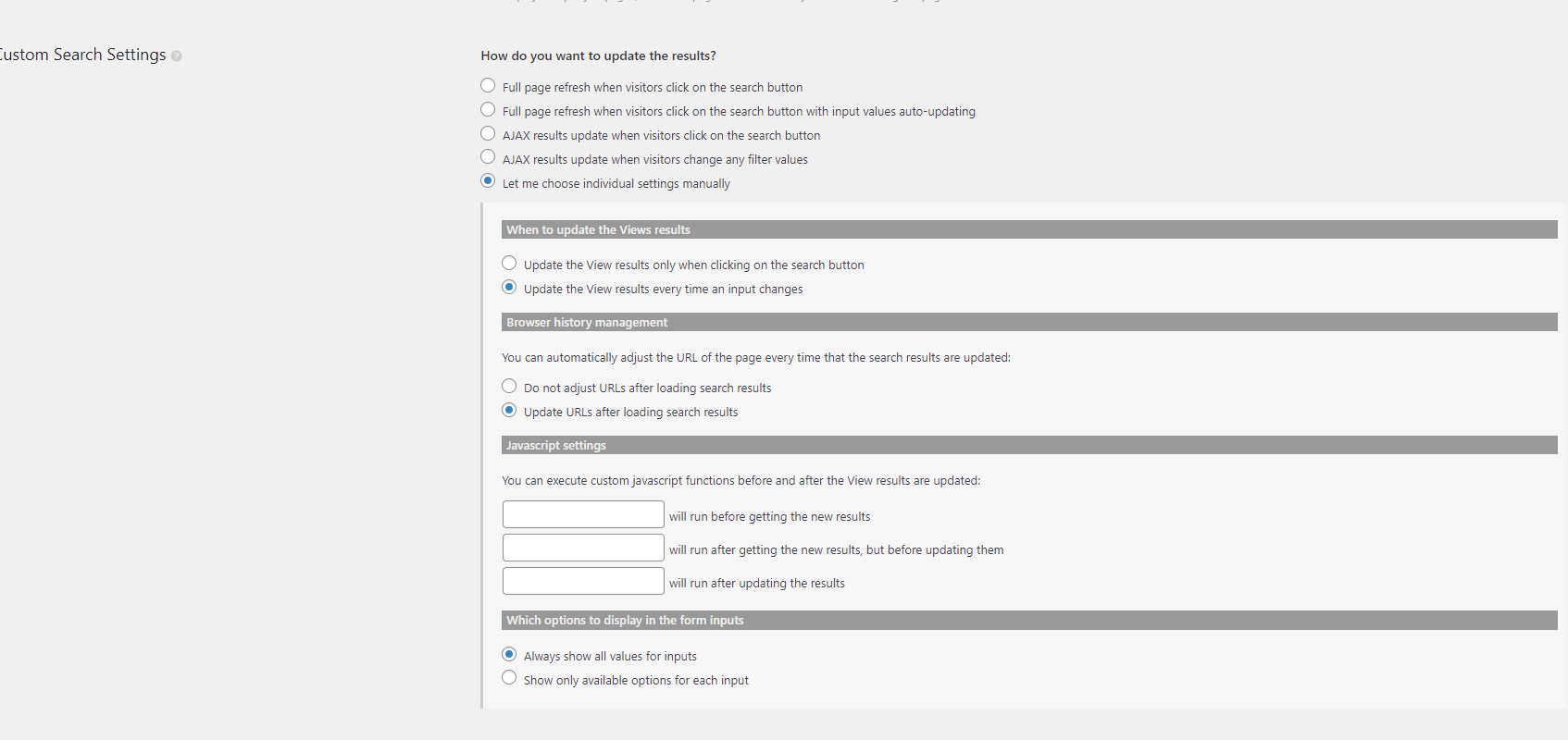This screenshot has height=740, width=1568.
Task: Focus the field for function run before getting results
Action: (583, 514)
